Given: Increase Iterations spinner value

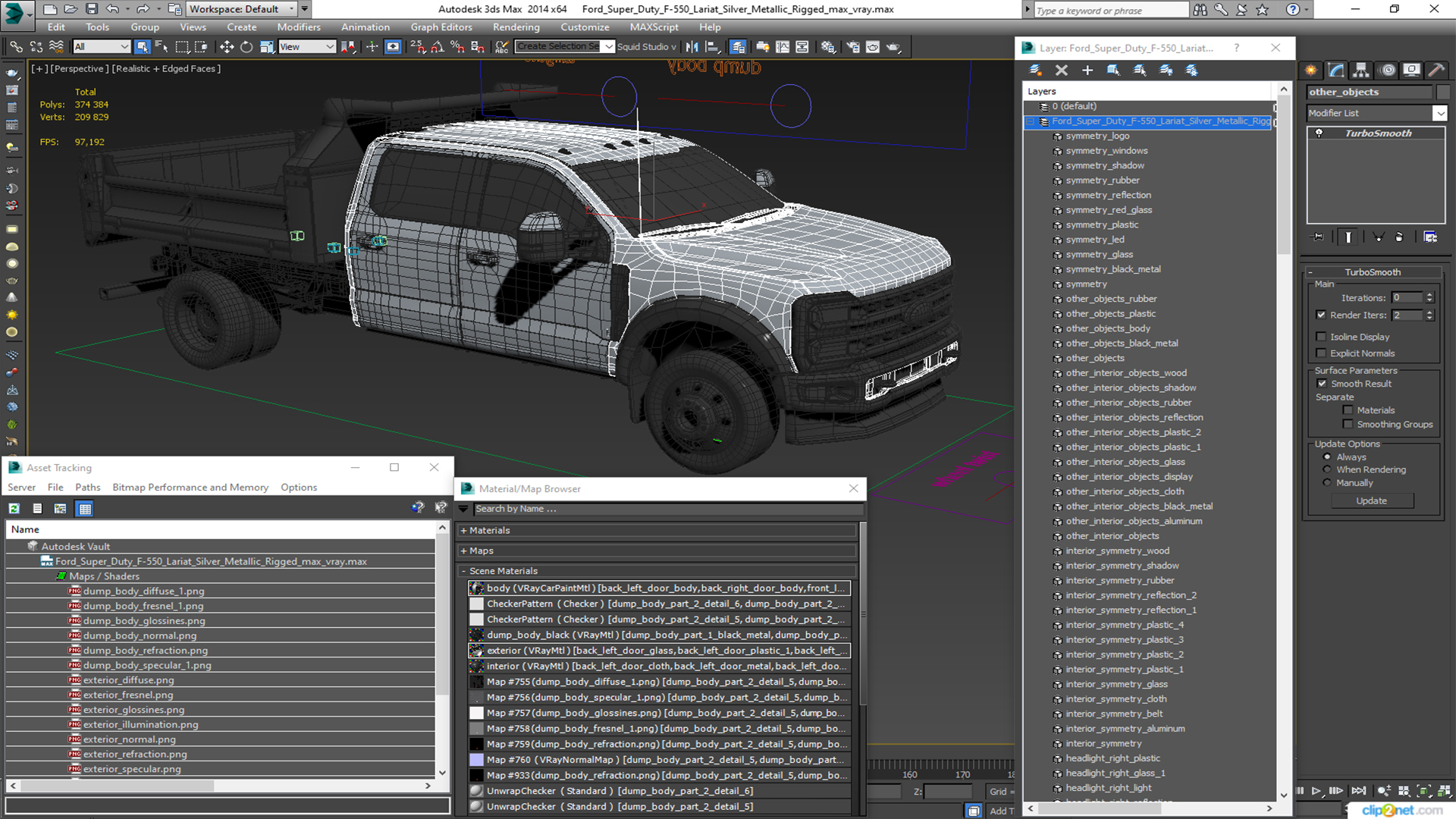Looking at the screenshot, I should (1429, 295).
